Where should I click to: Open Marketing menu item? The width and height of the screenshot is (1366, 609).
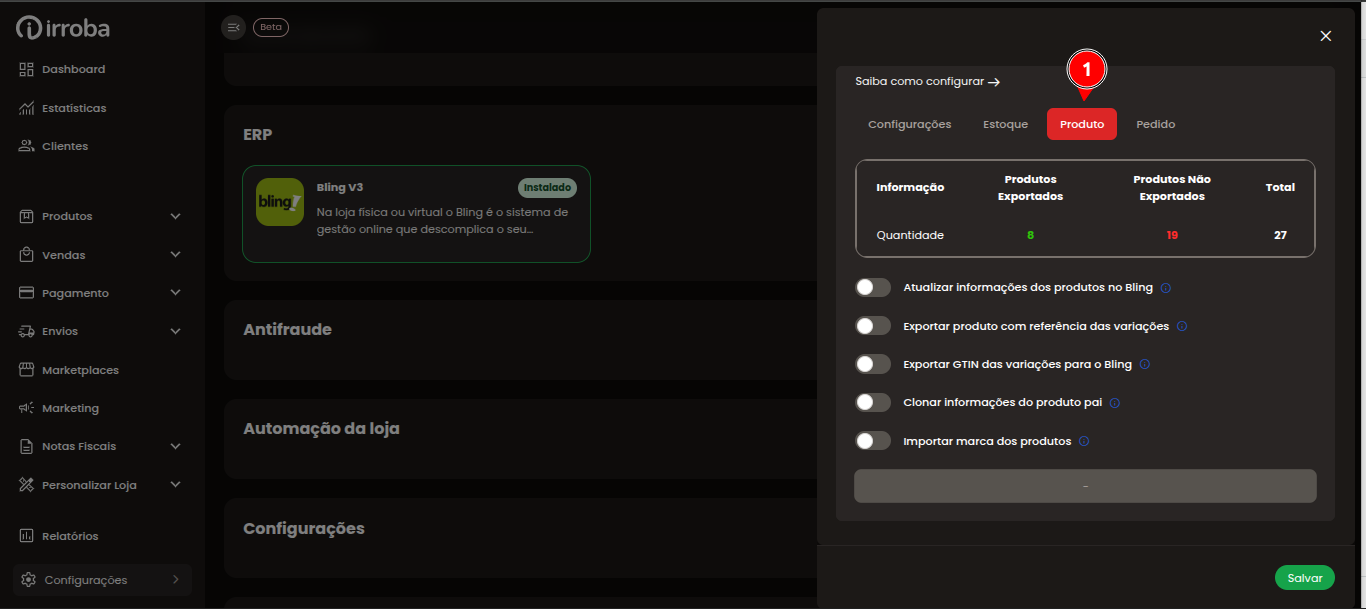[x=70, y=408]
